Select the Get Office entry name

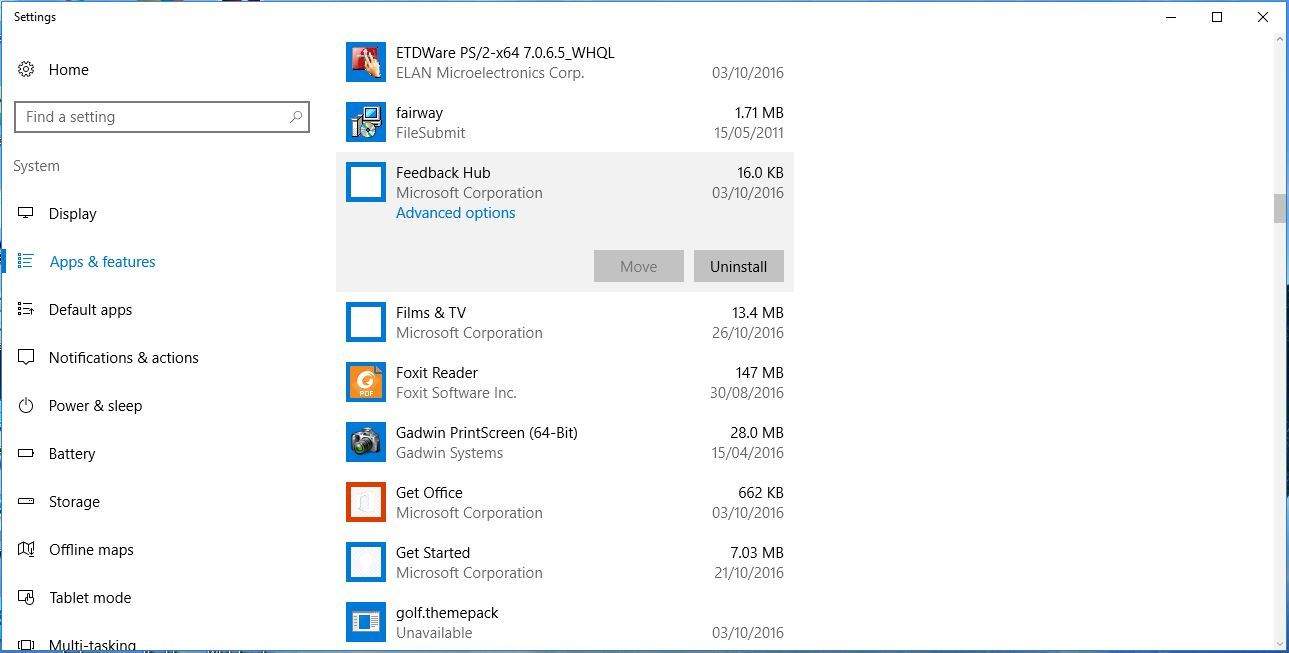[x=429, y=492]
